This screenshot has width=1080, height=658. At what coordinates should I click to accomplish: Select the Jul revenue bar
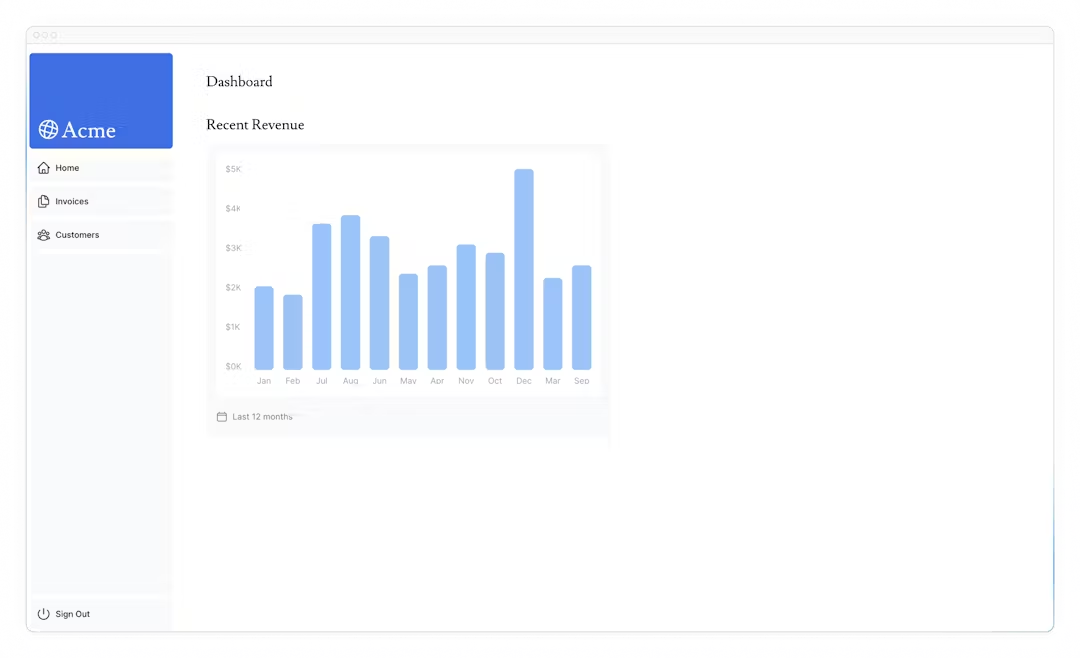pos(322,297)
